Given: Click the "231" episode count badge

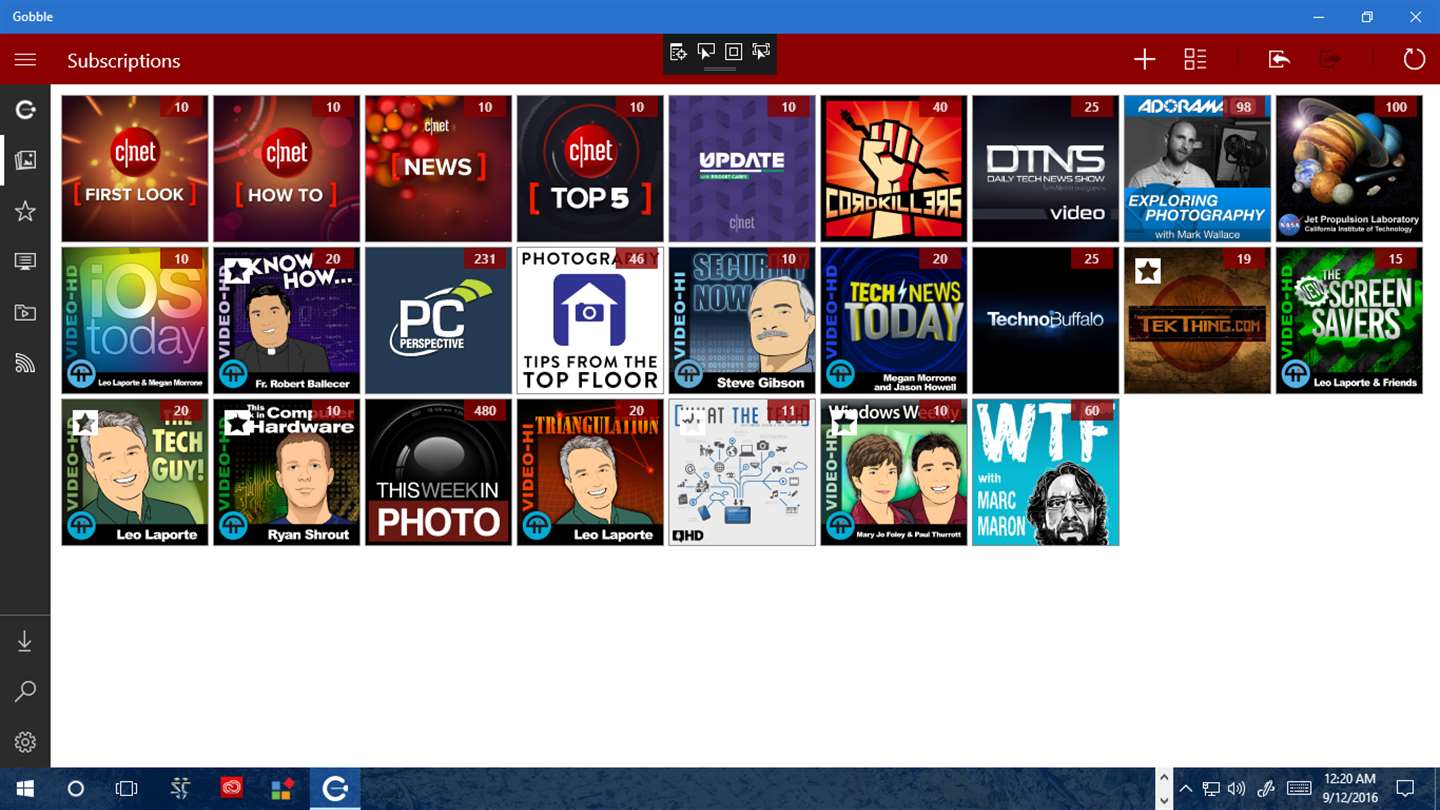Looking at the screenshot, I should [485, 259].
